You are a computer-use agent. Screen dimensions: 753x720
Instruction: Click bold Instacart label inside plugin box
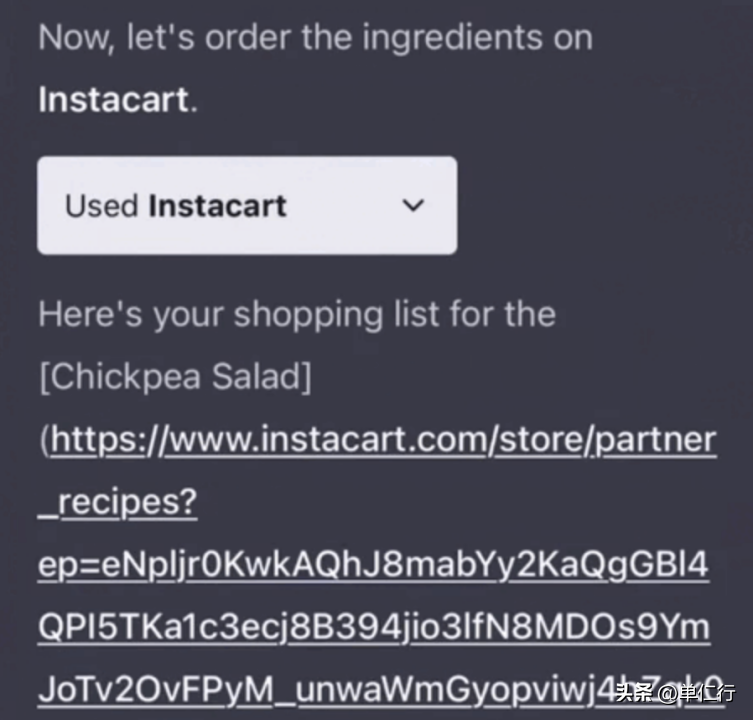click(x=218, y=206)
